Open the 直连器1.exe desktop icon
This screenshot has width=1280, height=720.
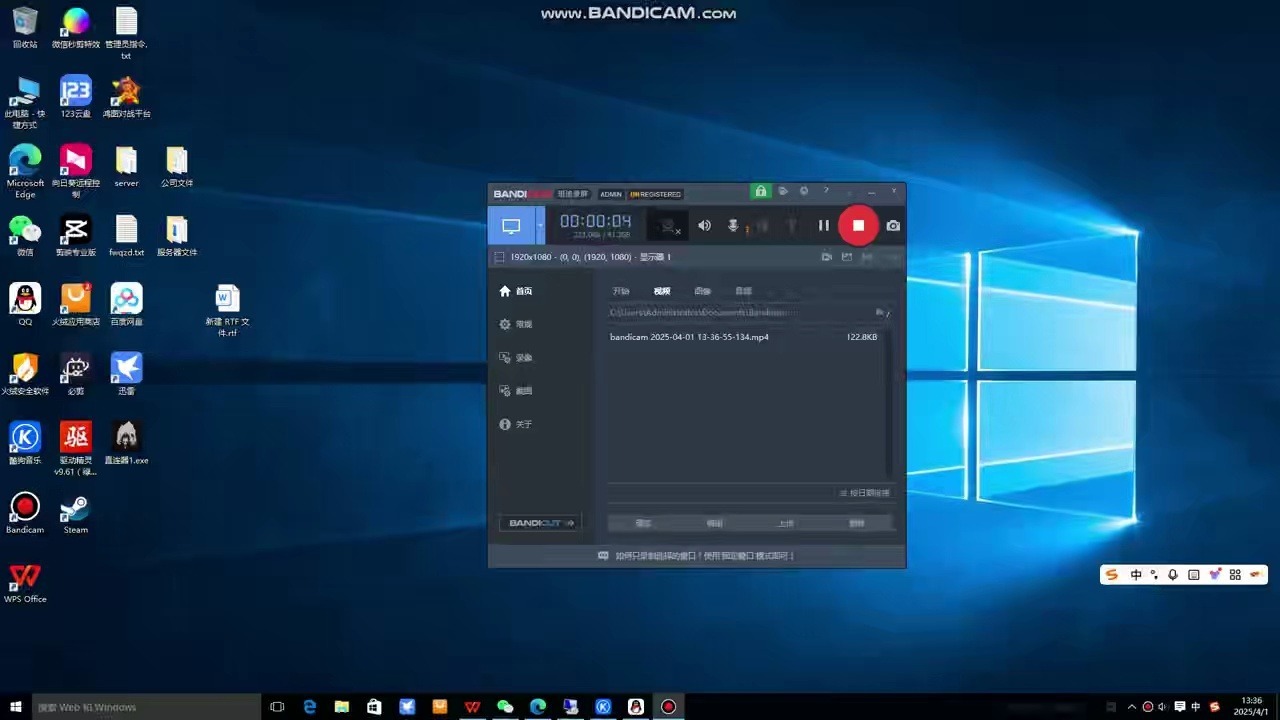126,443
